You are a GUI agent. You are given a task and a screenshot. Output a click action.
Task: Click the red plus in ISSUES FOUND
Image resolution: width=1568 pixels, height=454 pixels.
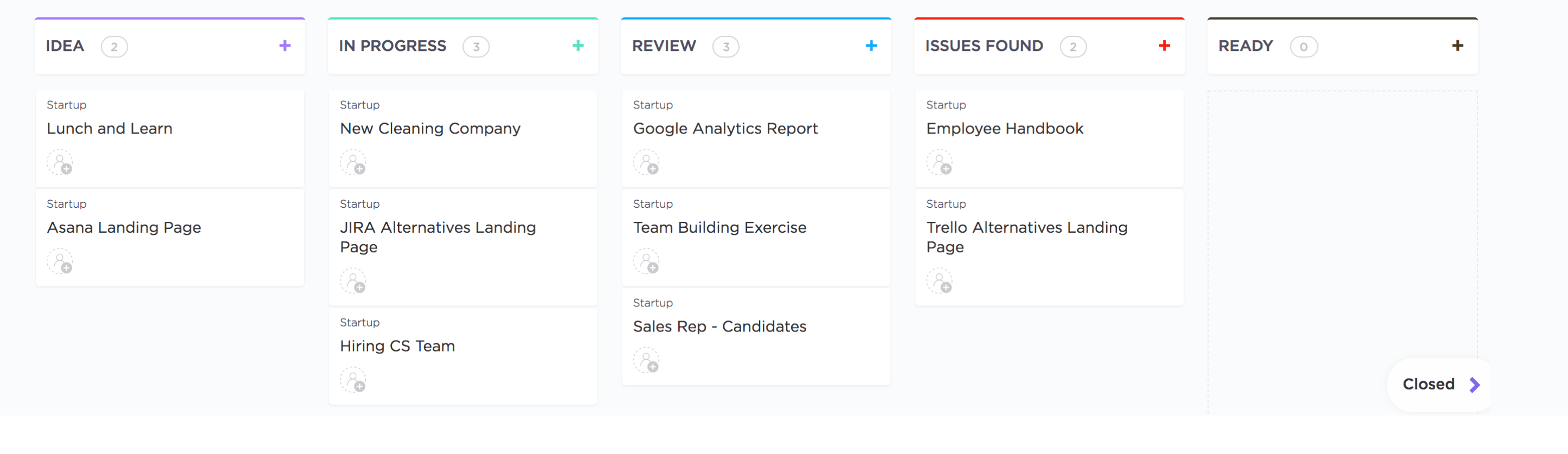tap(1165, 46)
